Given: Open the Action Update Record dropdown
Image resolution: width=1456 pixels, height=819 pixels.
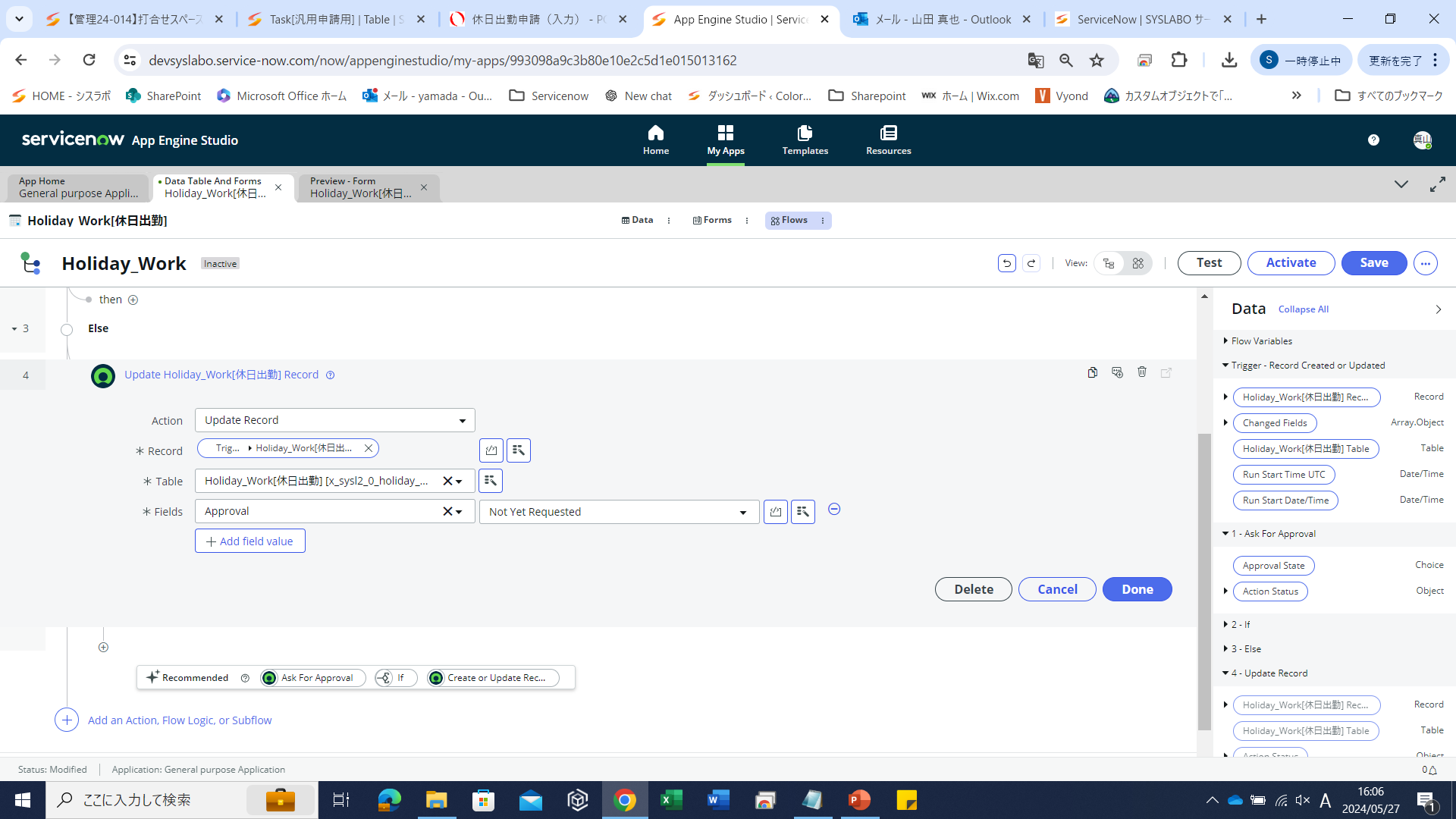Looking at the screenshot, I should [334, 420].
